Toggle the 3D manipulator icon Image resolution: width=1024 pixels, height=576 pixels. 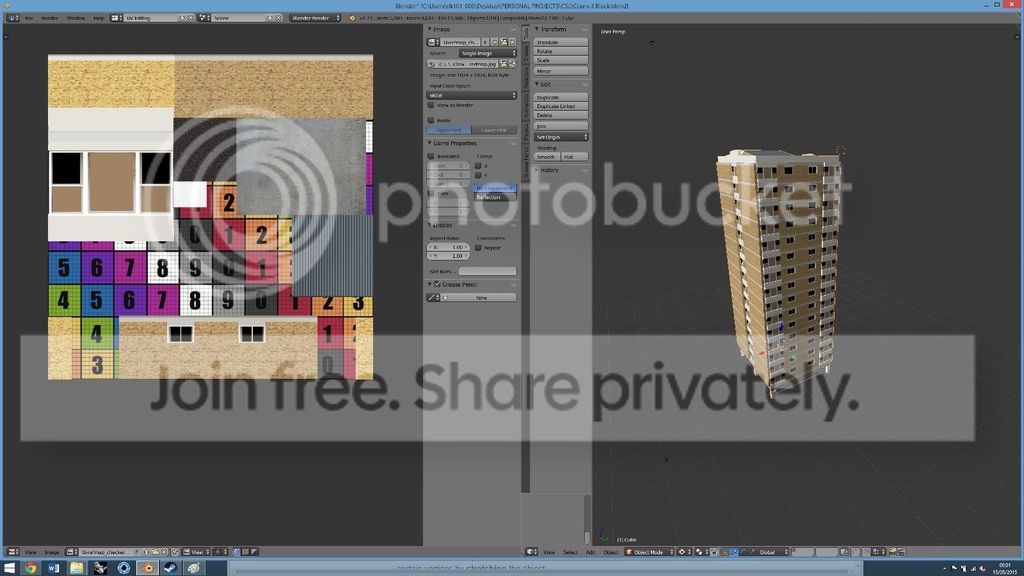point(725,552)
